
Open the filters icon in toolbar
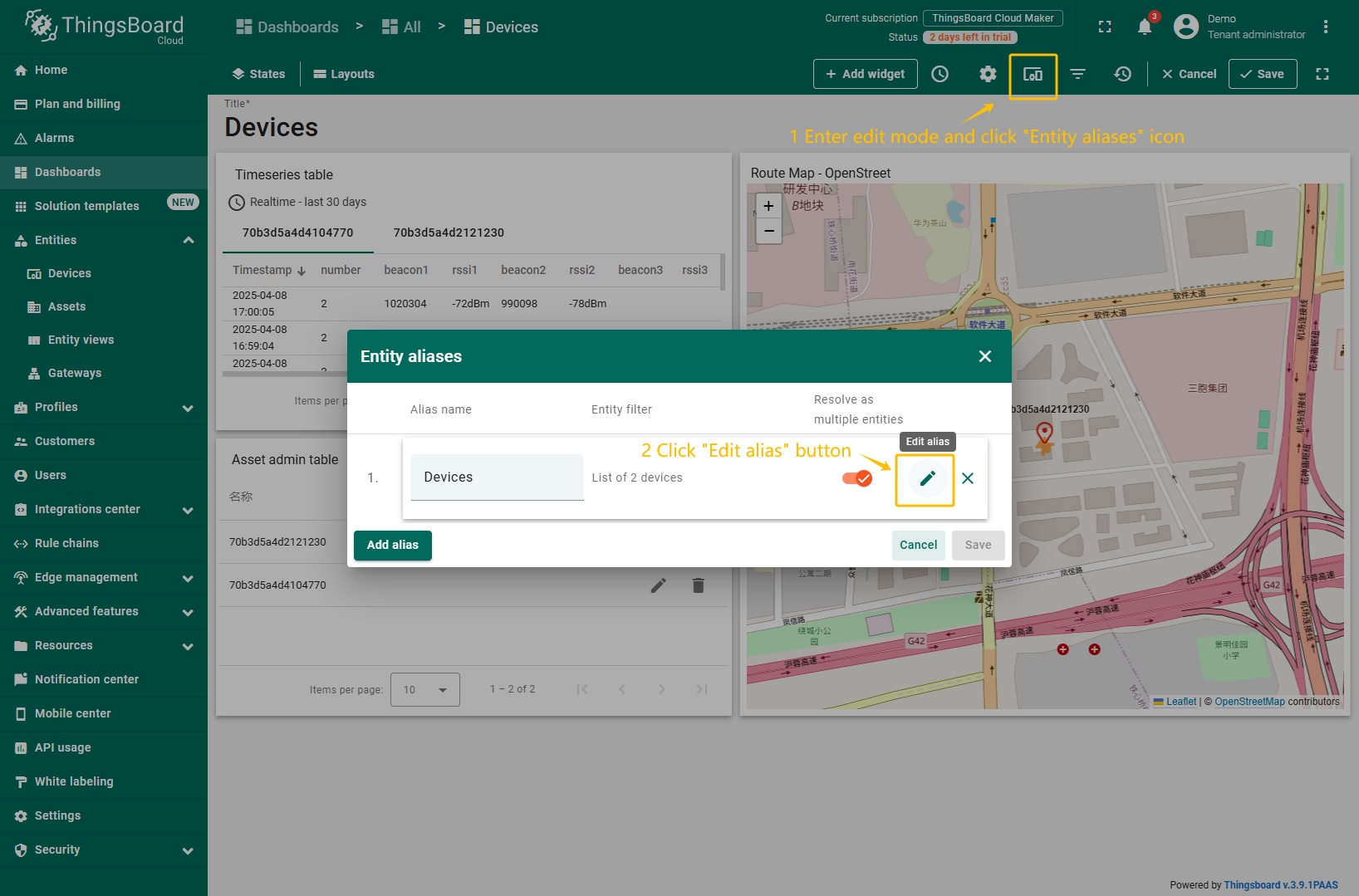coord(1077,75)
